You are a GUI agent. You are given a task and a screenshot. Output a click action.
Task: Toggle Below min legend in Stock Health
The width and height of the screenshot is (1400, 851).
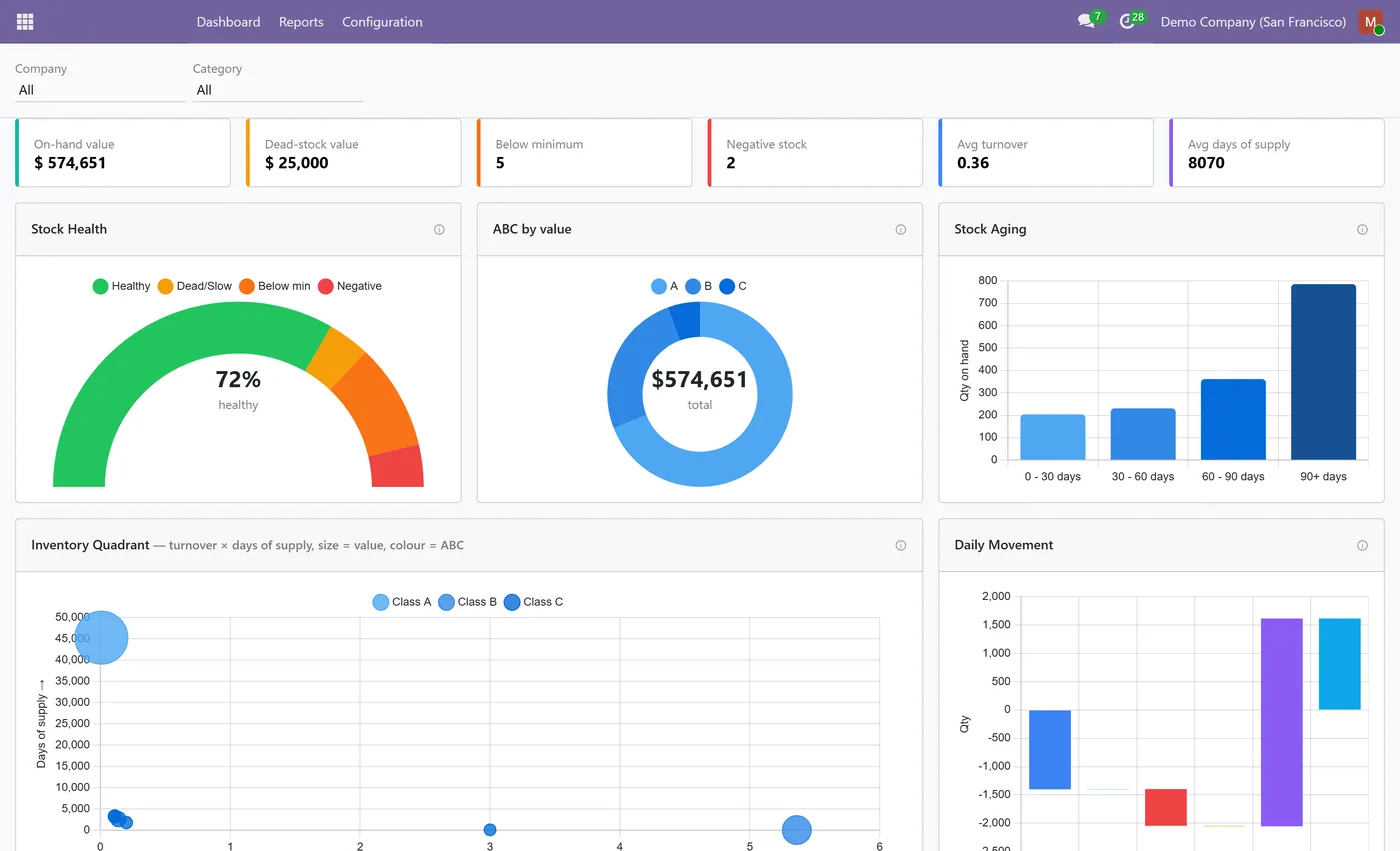click(x=275, y=286)
